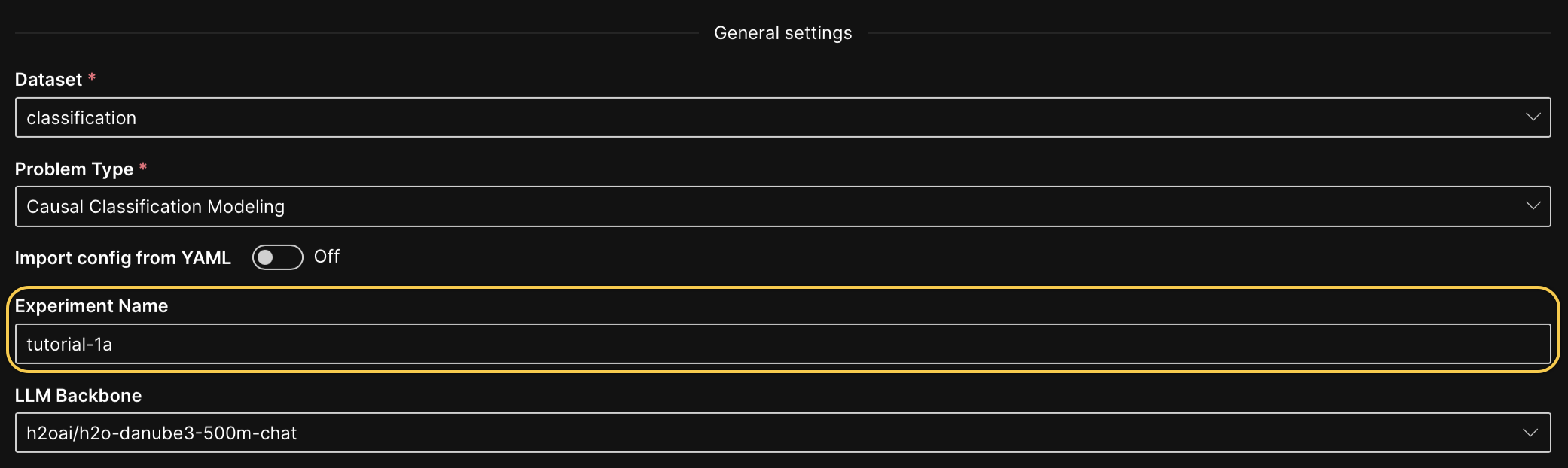Expand the h2oai/h2o-danube3-500m-chat backbone selector
The width and height of the screenshot is (1568, 468).
[x=783, y=433]
